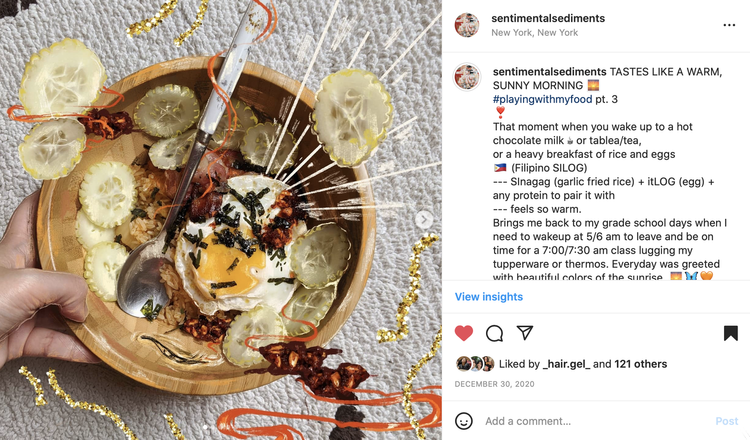Click the liker avatars beside Liked by

(475, 364)
